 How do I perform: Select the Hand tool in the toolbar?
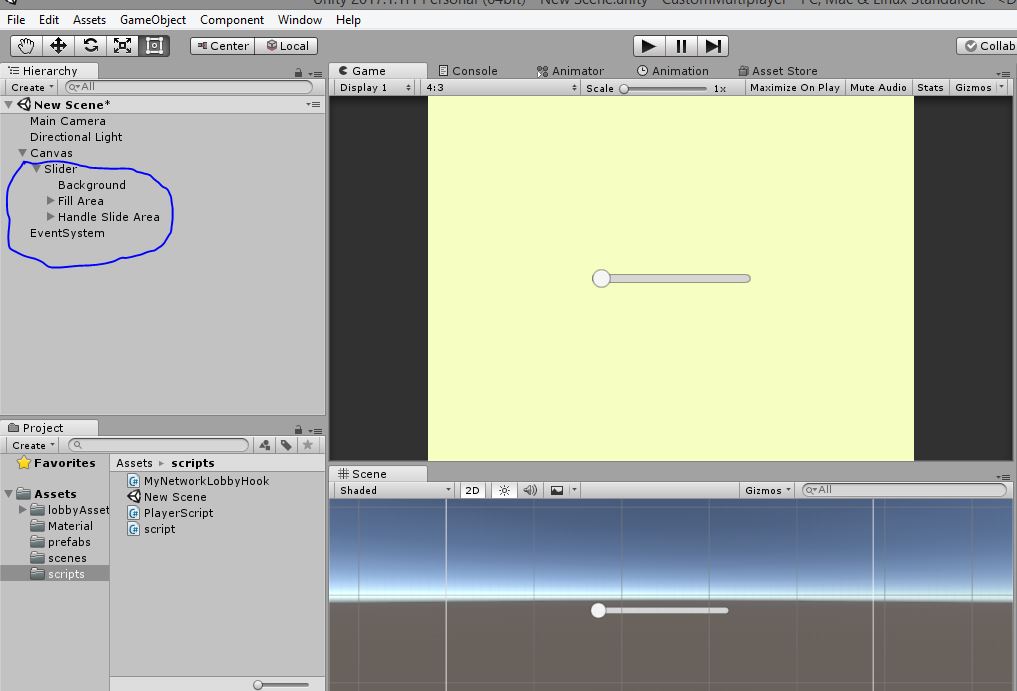tap(24, 44)
